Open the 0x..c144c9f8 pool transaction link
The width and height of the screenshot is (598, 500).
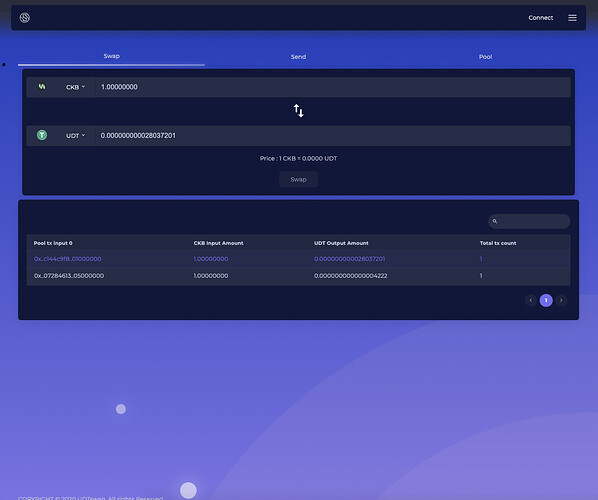pyautogui.click(x=68, y=259)
